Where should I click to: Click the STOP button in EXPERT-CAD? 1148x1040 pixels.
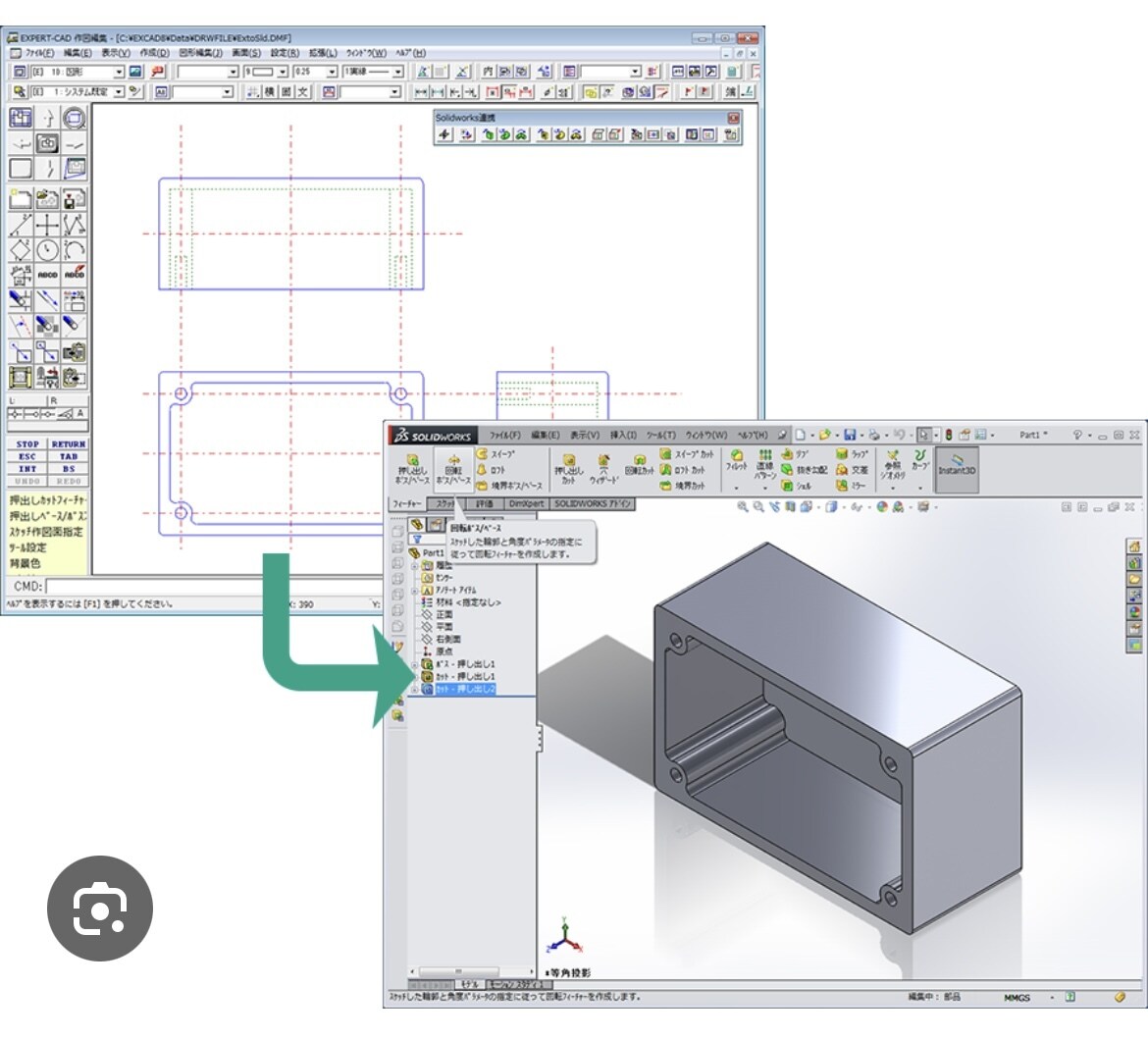(27, 444)
